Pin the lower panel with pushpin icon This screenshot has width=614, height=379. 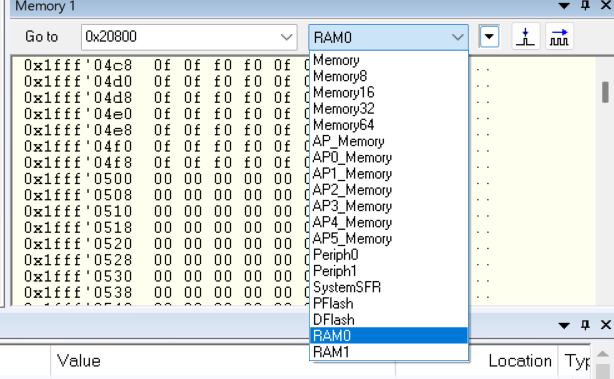[x=585, y=325]
